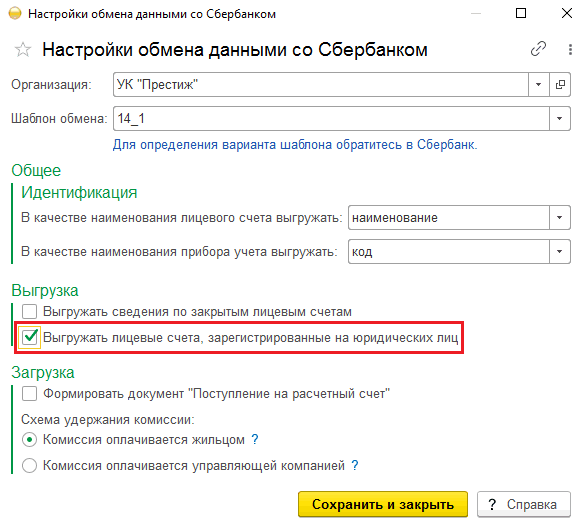Image resolution: width=582 pixels, height=522 pixels.
Task: Copy link to this form with chain icon
Action: pyautogui.click(x=538, y=49)
